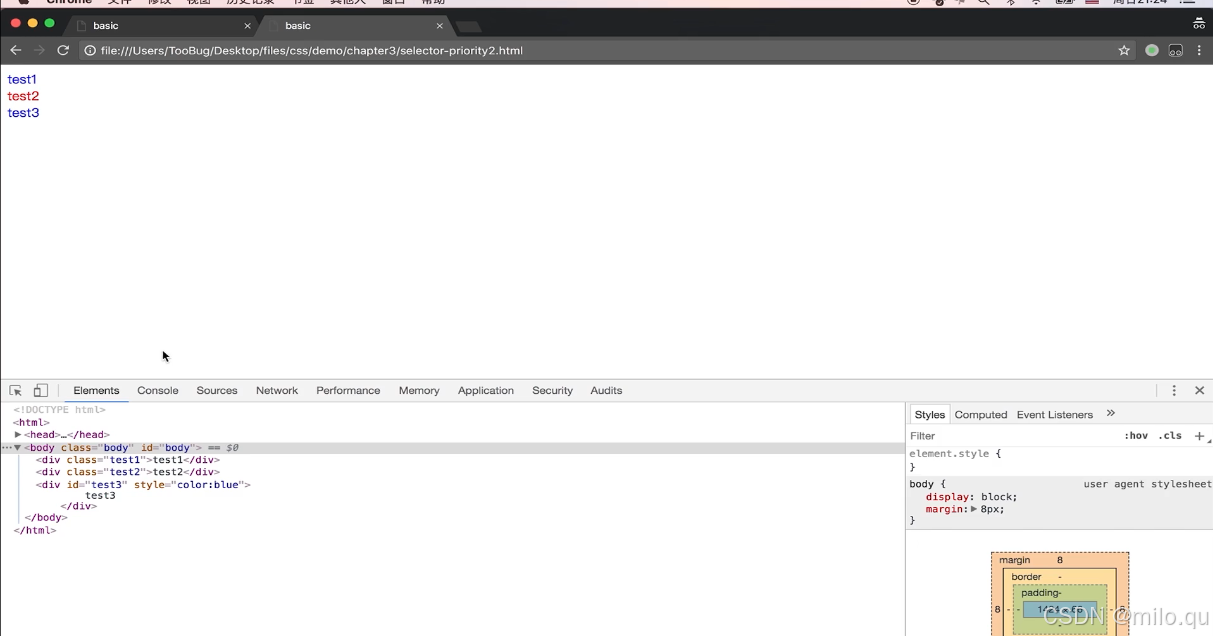The height and width of the screenshot is (636, 1213).
Task: Click the border label in box model
Action: coord(1026,577)
